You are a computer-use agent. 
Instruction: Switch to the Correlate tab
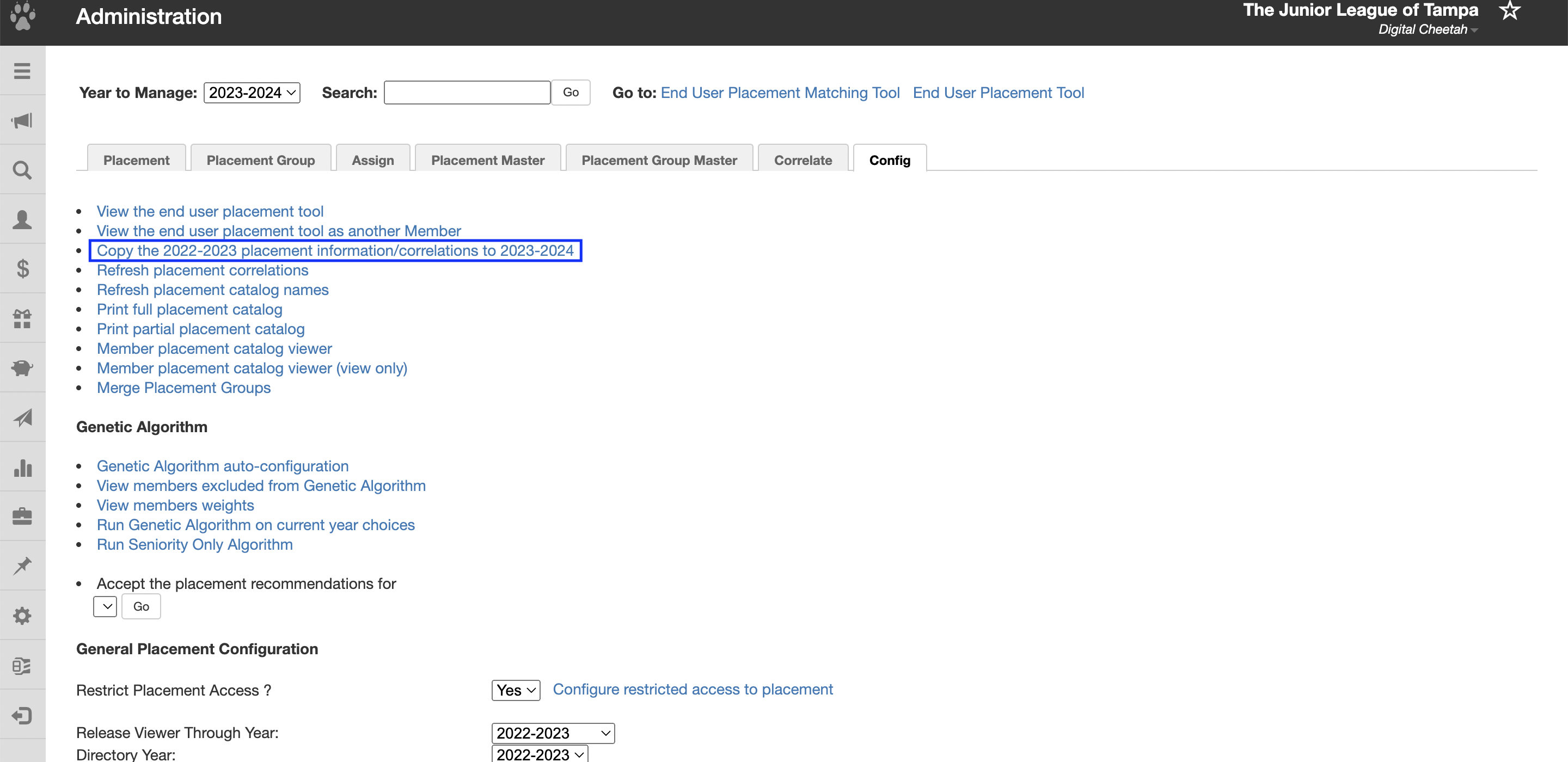pyautogui.click(x=803, y=160)
